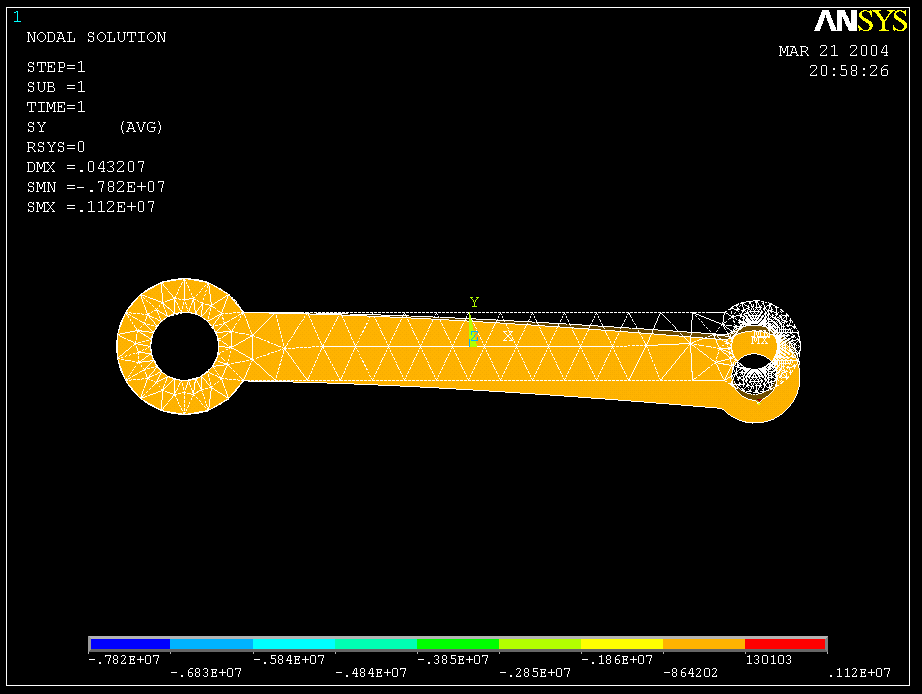Click the SUB =1 text
922x694 pixels.
[56, 87]
